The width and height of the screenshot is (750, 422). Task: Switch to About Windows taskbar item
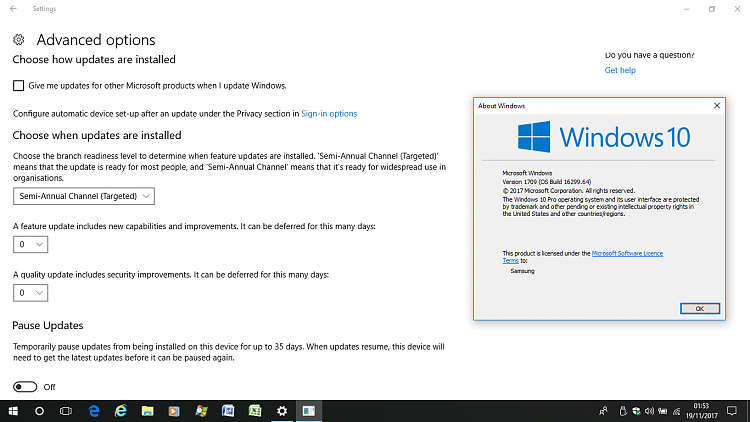click(x=309, y=411)
